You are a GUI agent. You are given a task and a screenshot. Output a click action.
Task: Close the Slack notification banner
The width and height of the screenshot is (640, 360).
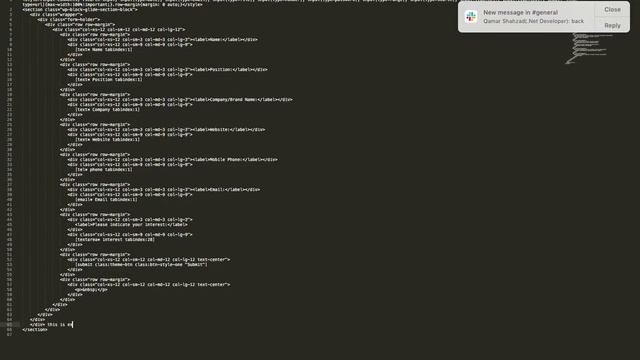(612, 9)
